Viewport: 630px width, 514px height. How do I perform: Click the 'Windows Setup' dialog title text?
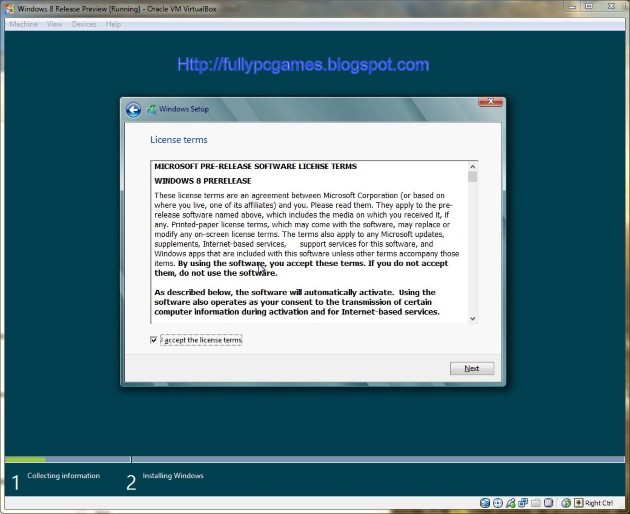click(x=184, y=109)
